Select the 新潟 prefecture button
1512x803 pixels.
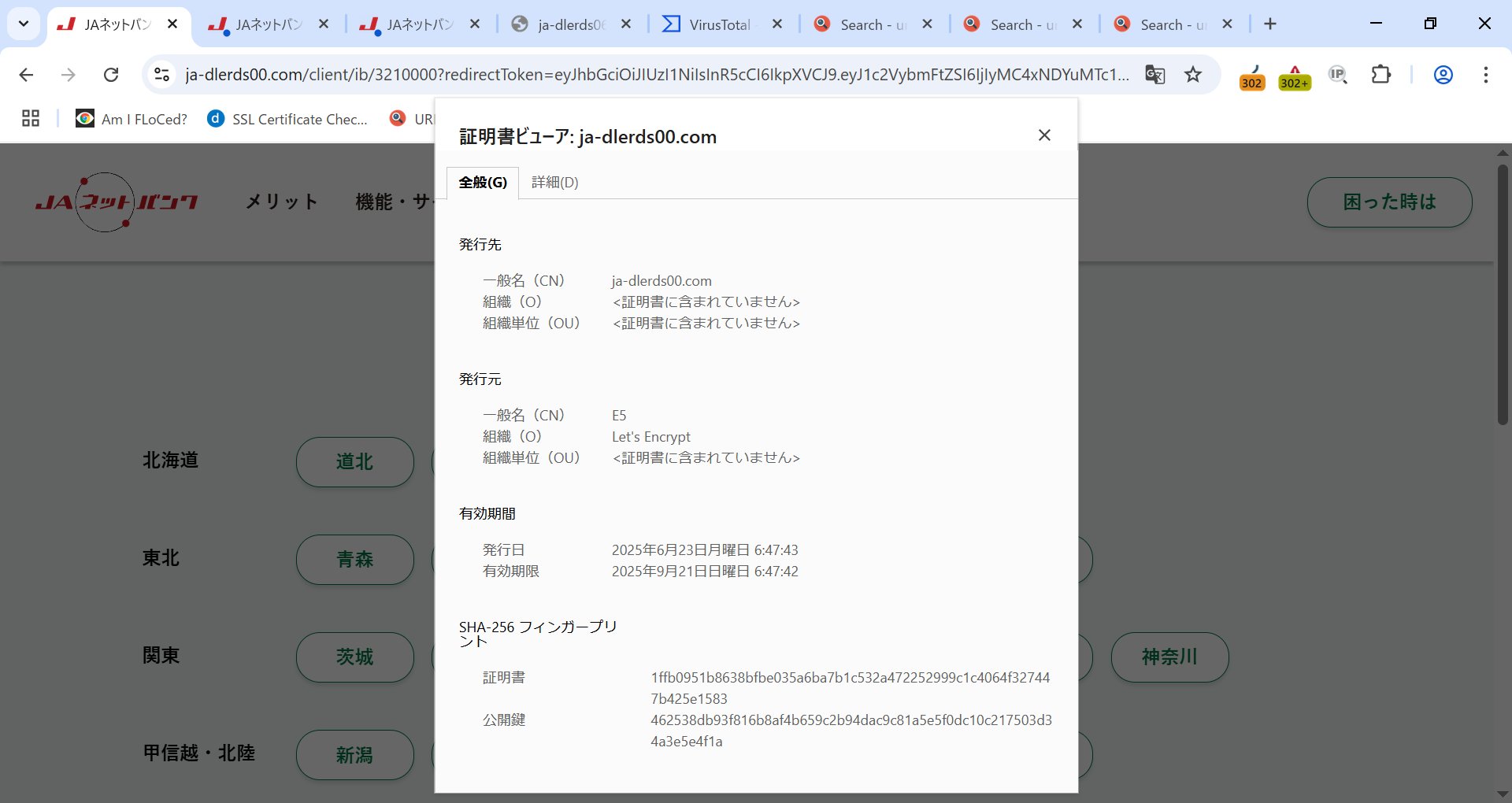(x=354, y=755)
